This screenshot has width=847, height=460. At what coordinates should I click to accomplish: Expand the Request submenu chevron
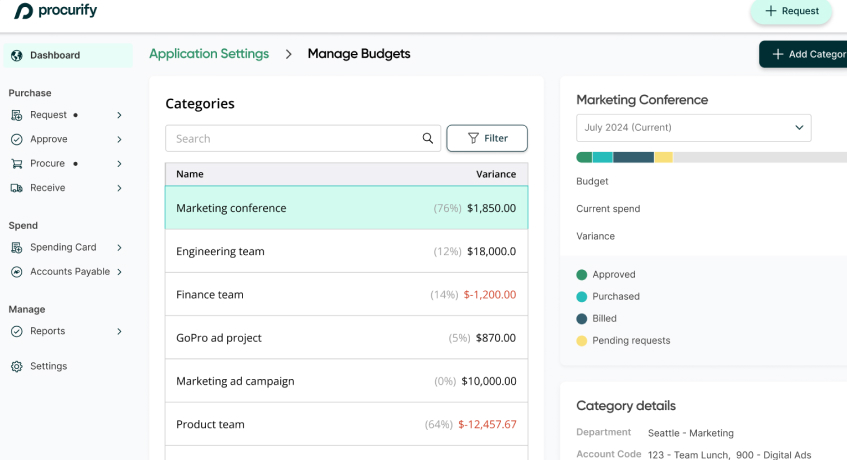(x=119, y=115)
